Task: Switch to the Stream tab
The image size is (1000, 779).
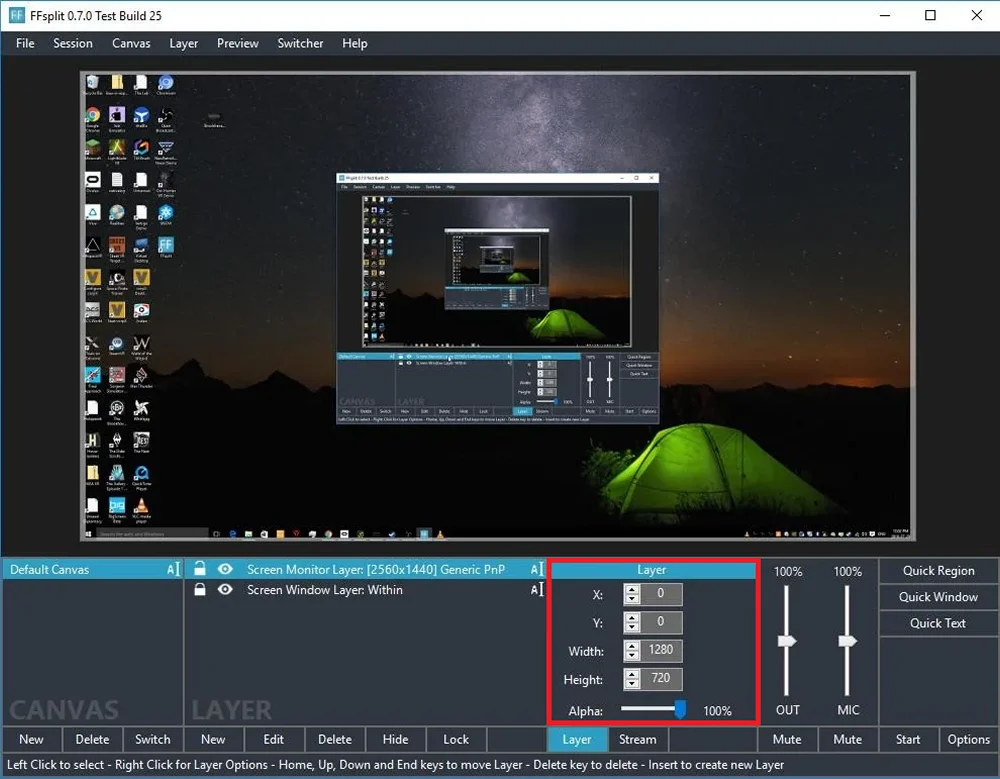Action: point(637,740)
